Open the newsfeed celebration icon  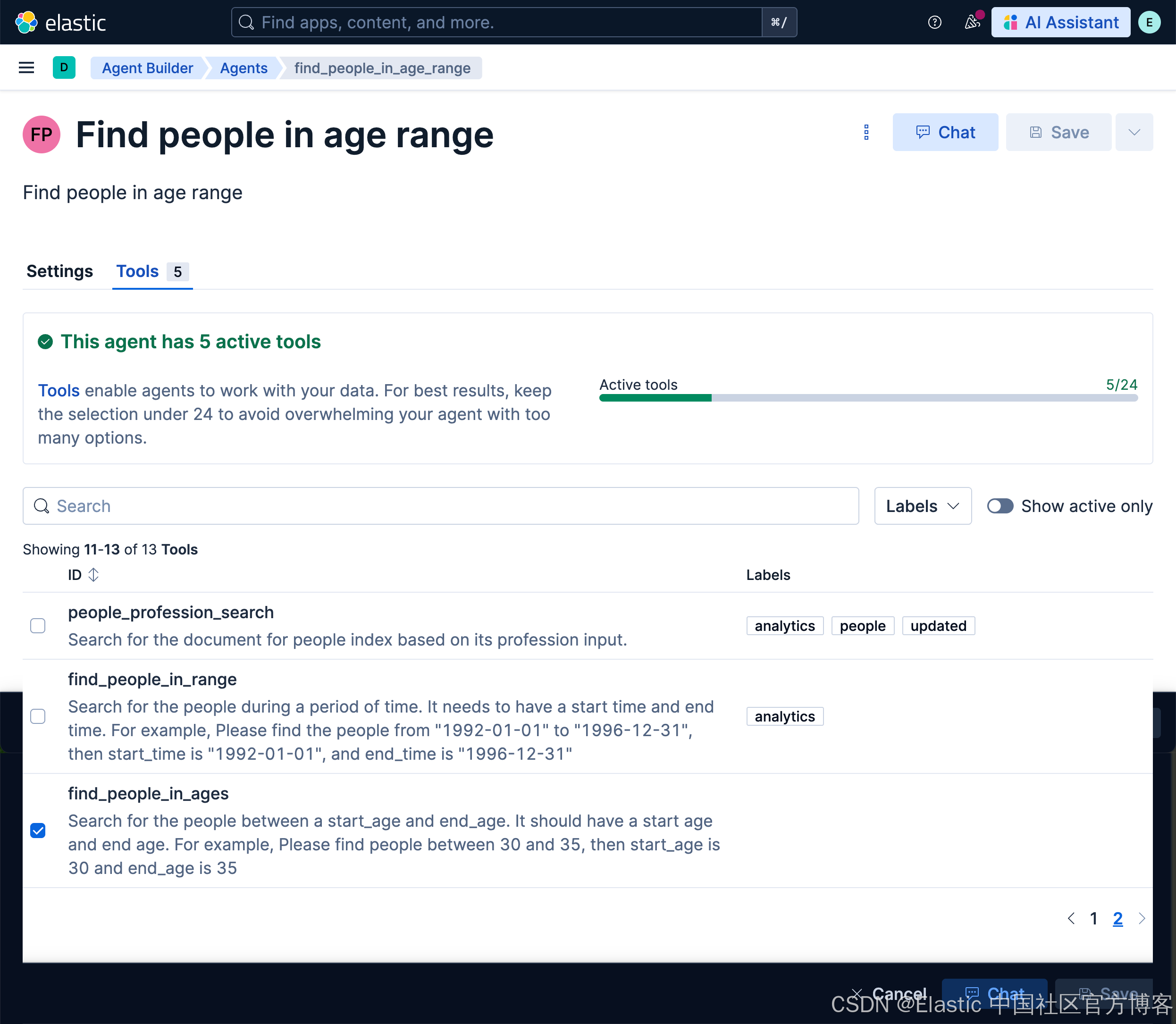tap(972, 22)
